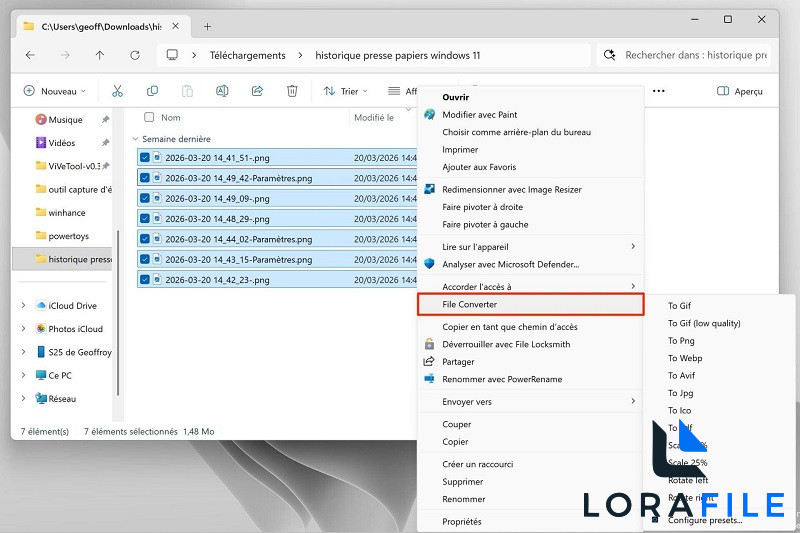Screen dimensions: 800x533
Task: Uncheck file 2026-03-20 14_44_02-Paramètres.png
Action: click(x=145, y=239)
